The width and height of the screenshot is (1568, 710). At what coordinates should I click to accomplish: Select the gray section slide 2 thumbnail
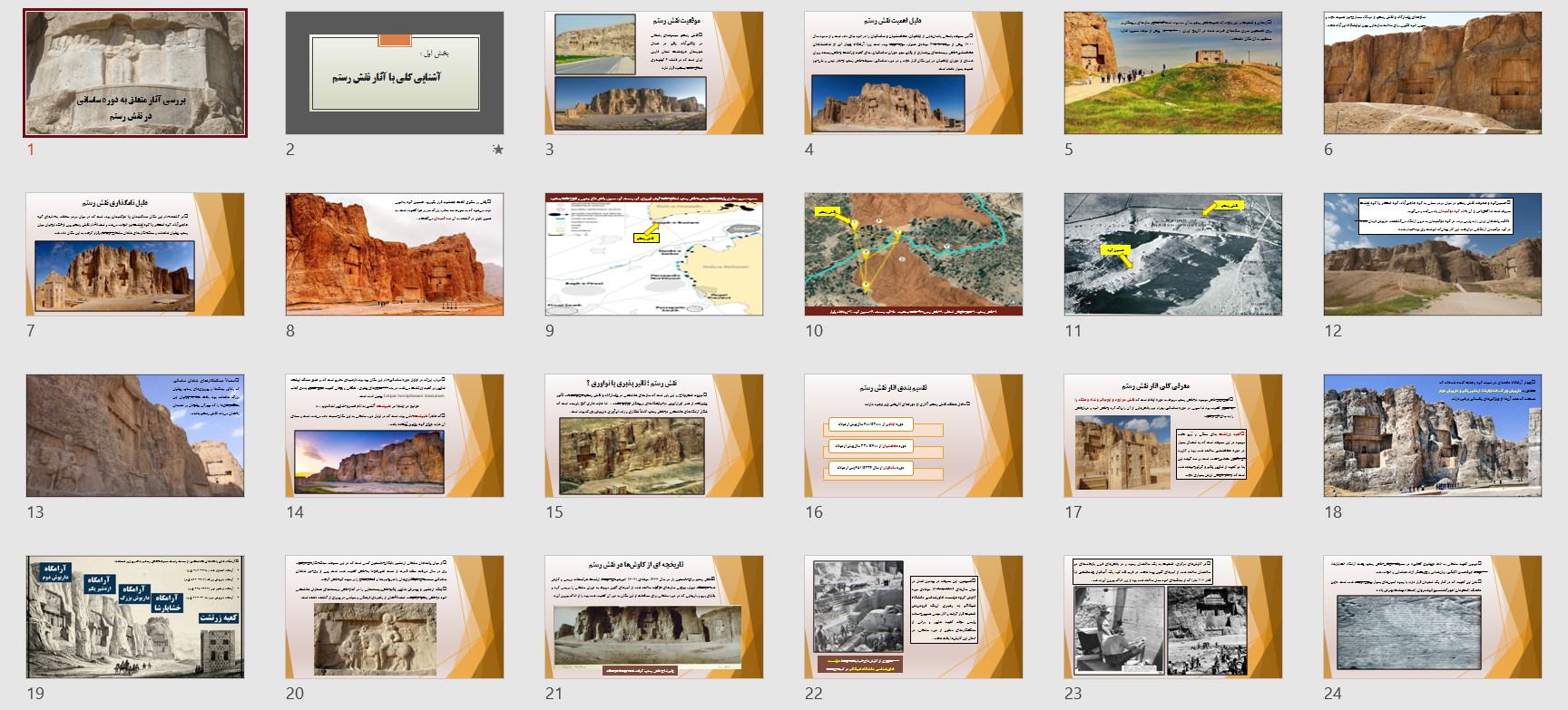[395, 73]
